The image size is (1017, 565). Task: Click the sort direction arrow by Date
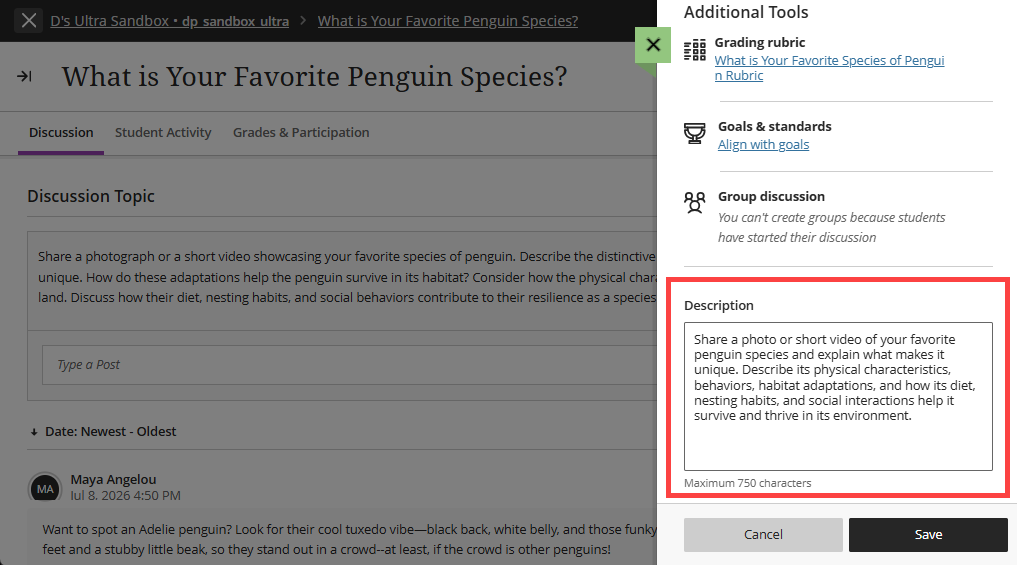34,432
